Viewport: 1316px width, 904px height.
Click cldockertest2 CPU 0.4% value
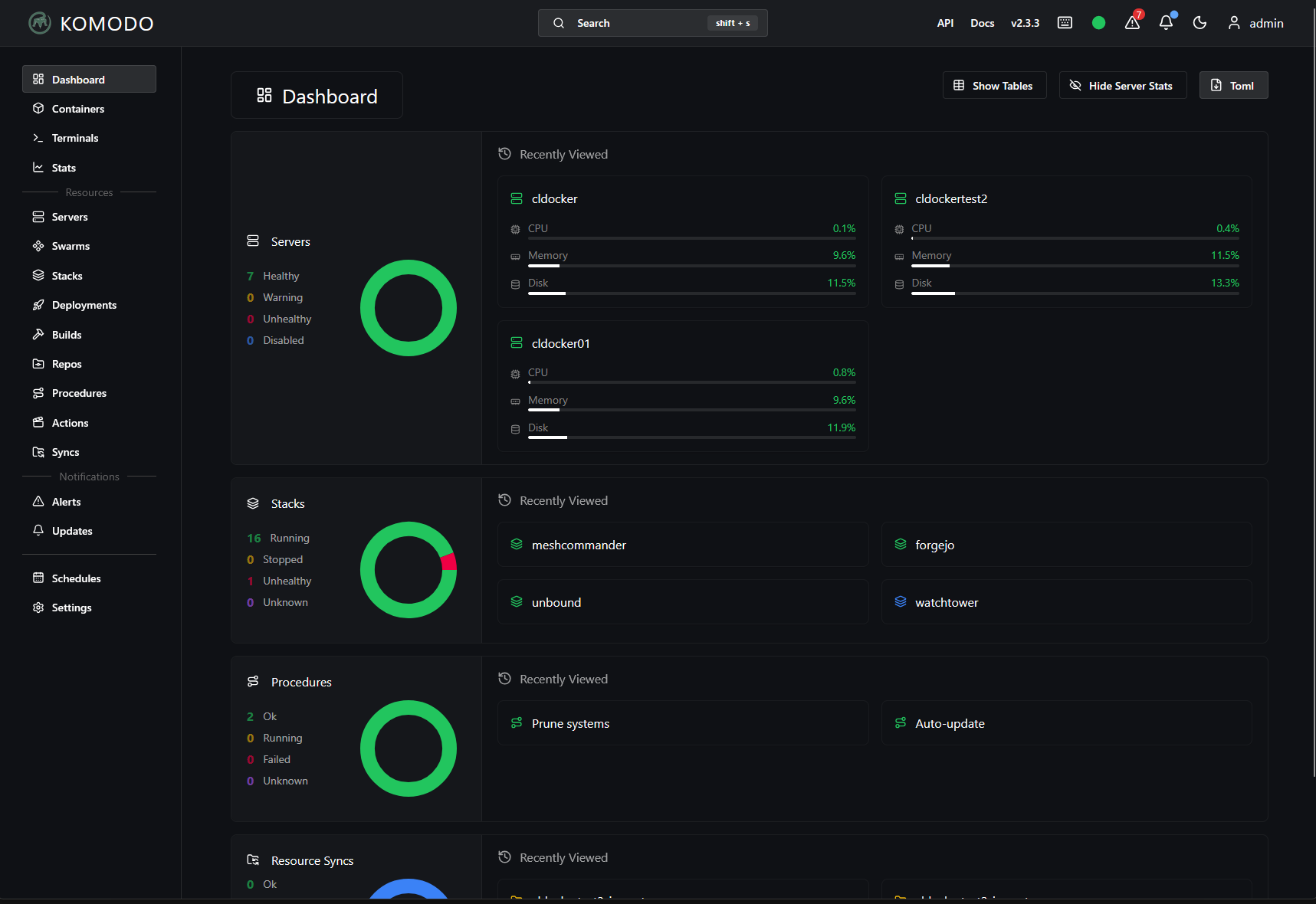pyautogui.click(x=1228, y=228)
